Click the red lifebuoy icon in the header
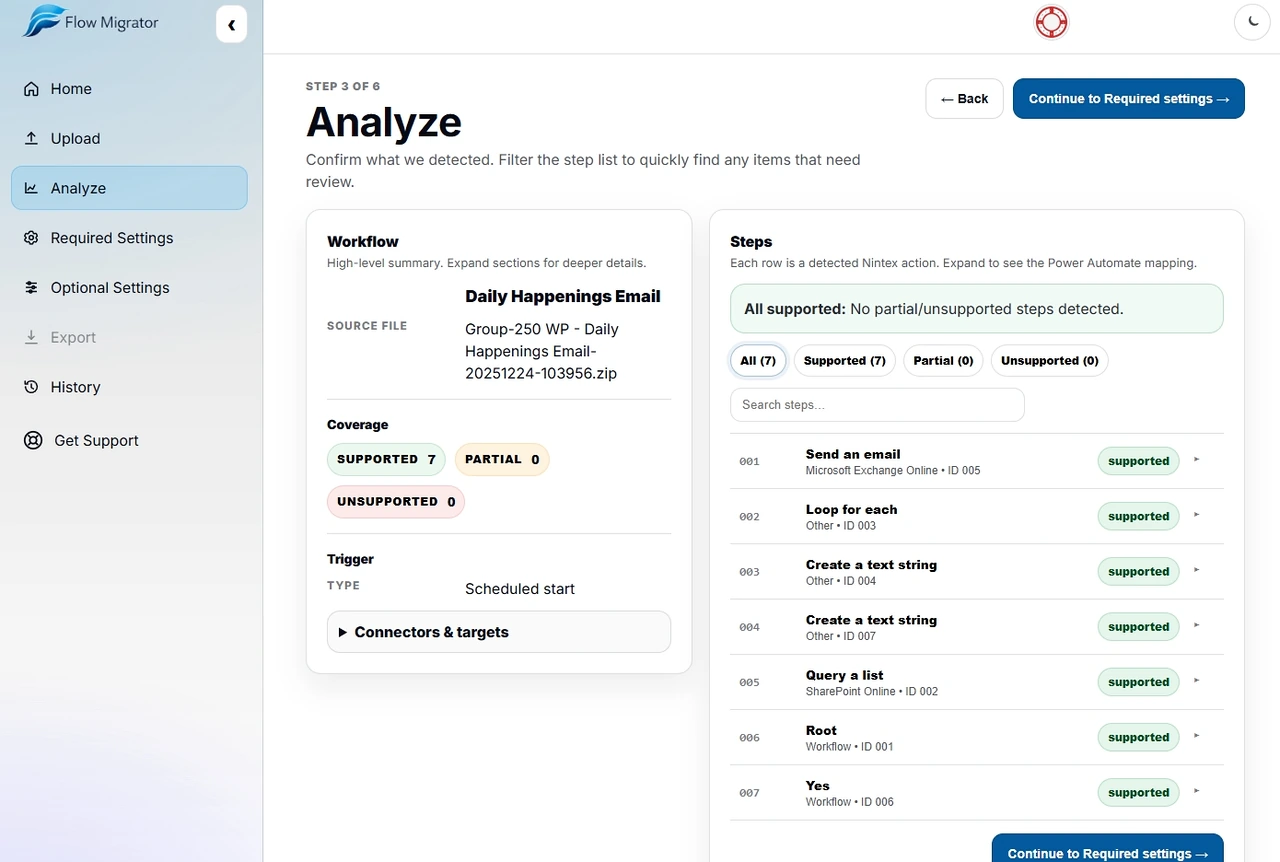This screenshot has width=1280, height=862. (1051, 21)
